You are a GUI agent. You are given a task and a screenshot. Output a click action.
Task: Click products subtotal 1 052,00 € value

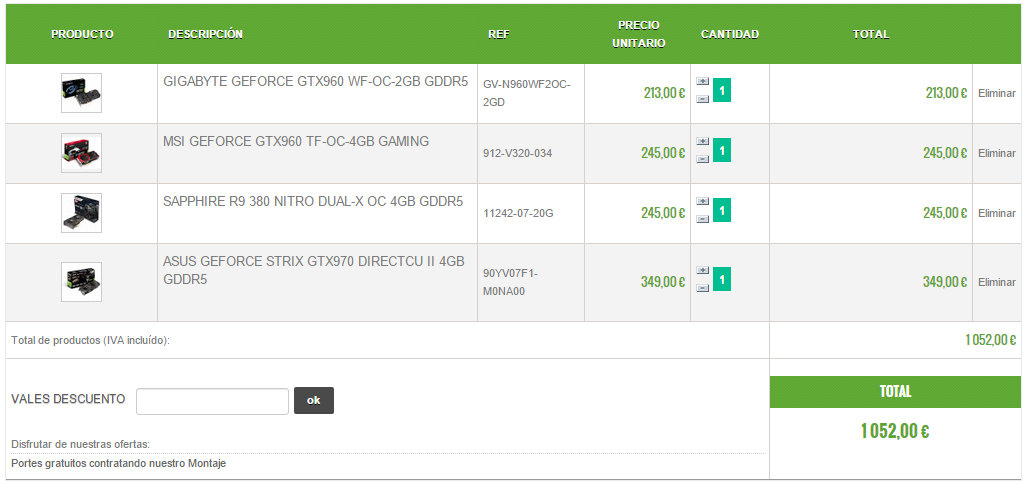pos(991,340)
